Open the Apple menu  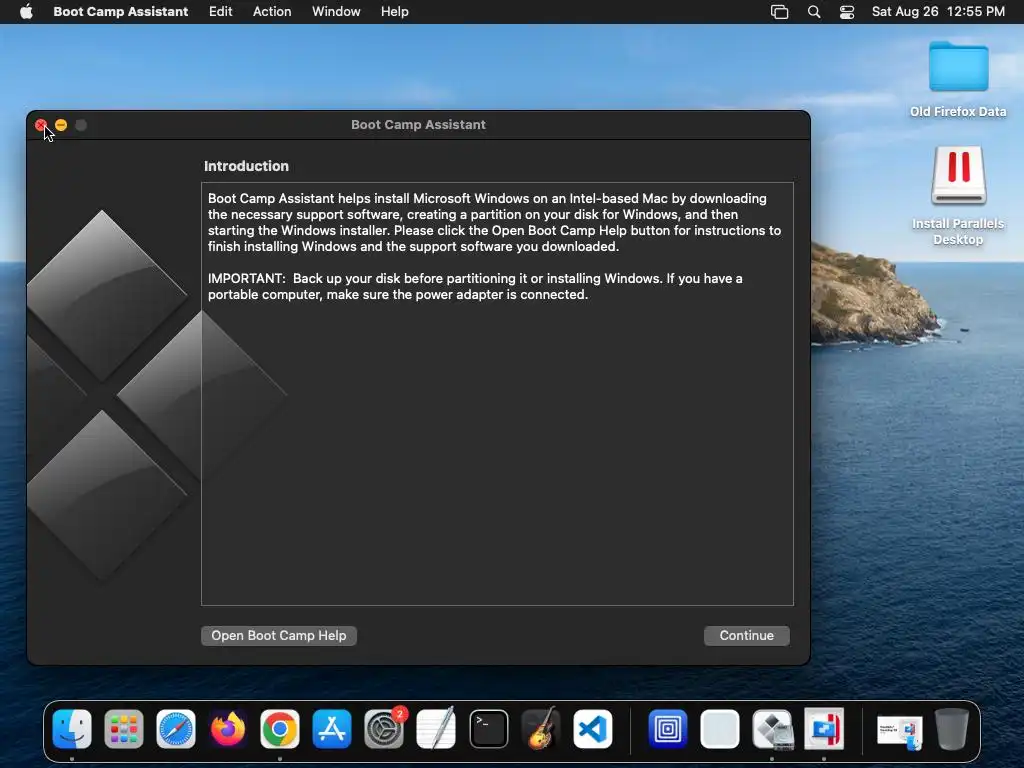click(x=26, y=12)
